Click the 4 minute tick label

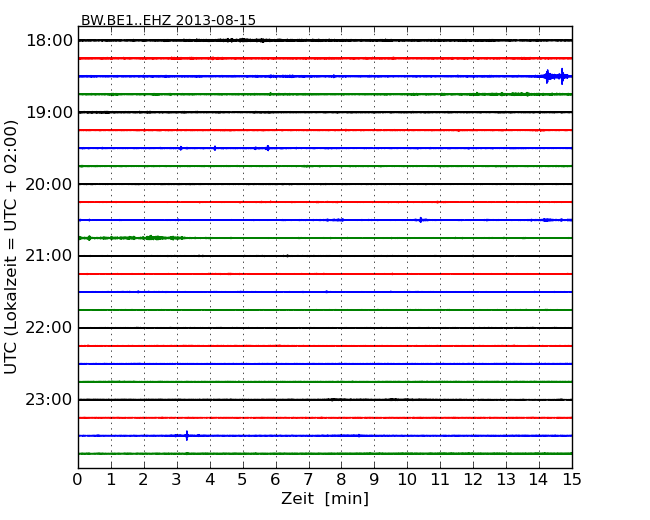(210, 479)
